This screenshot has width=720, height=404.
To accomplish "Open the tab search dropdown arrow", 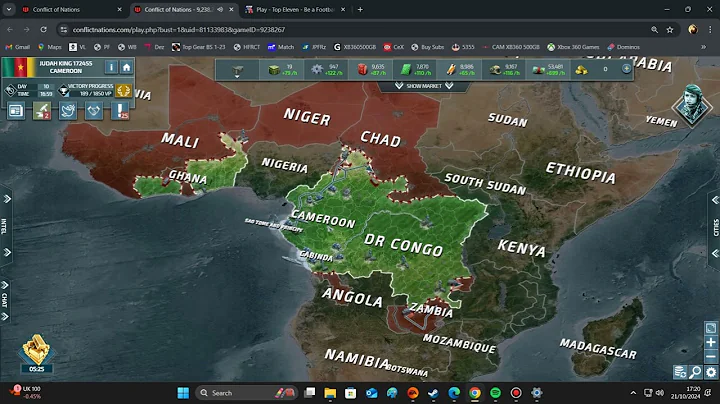I will 9,9.
